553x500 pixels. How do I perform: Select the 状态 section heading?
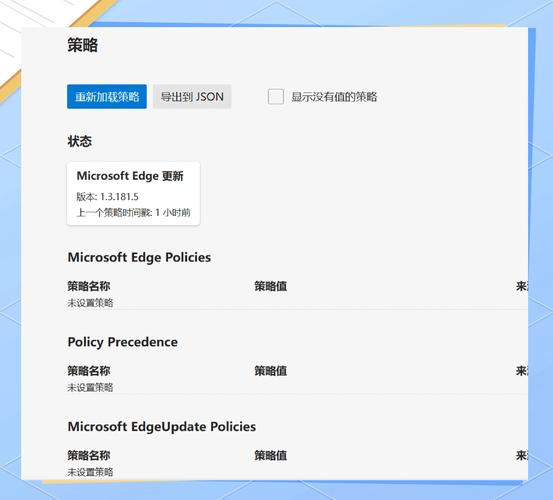click(80, 141)
